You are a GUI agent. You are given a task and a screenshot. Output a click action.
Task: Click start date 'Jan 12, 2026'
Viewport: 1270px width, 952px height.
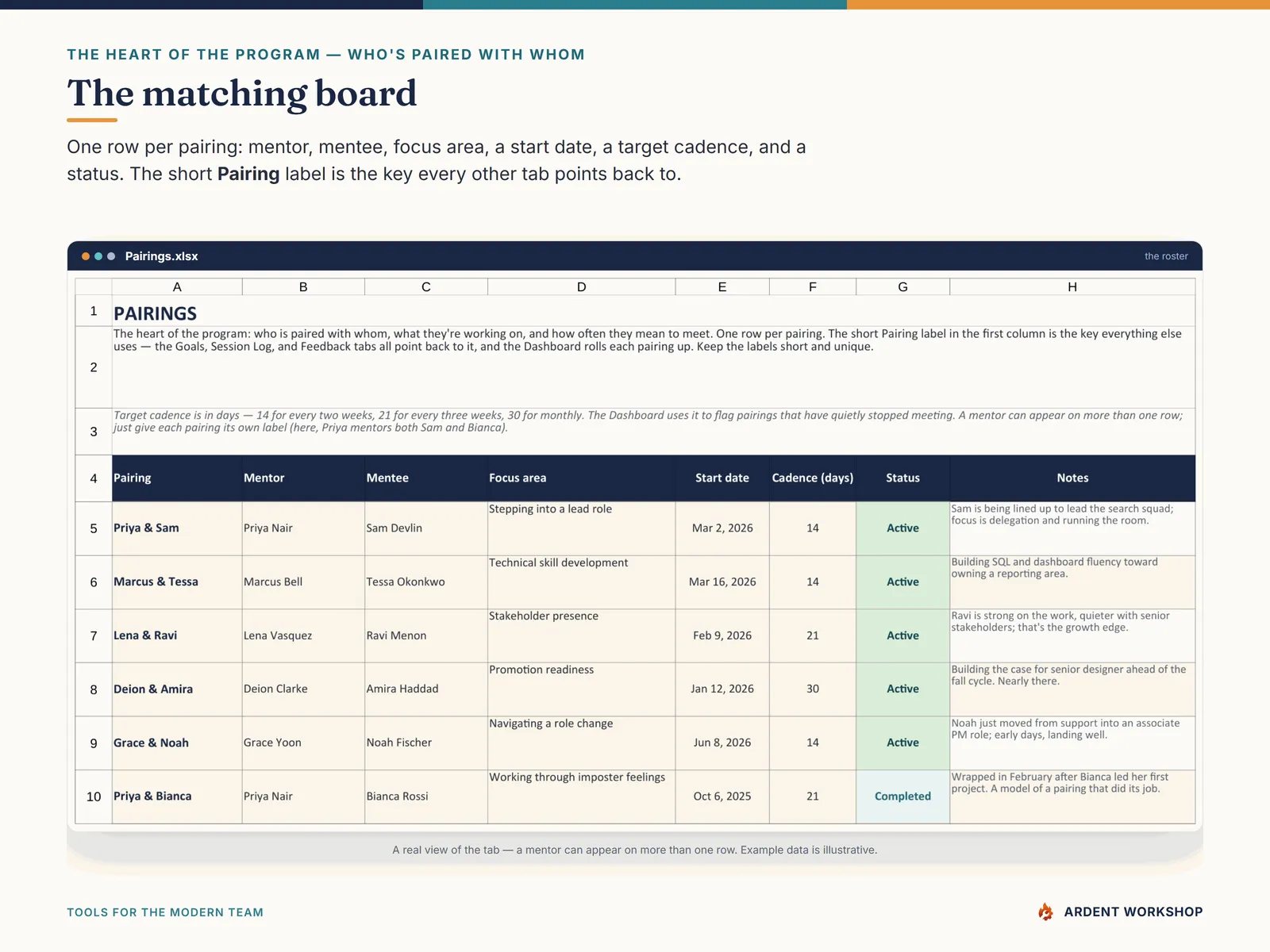coord(722,689)
